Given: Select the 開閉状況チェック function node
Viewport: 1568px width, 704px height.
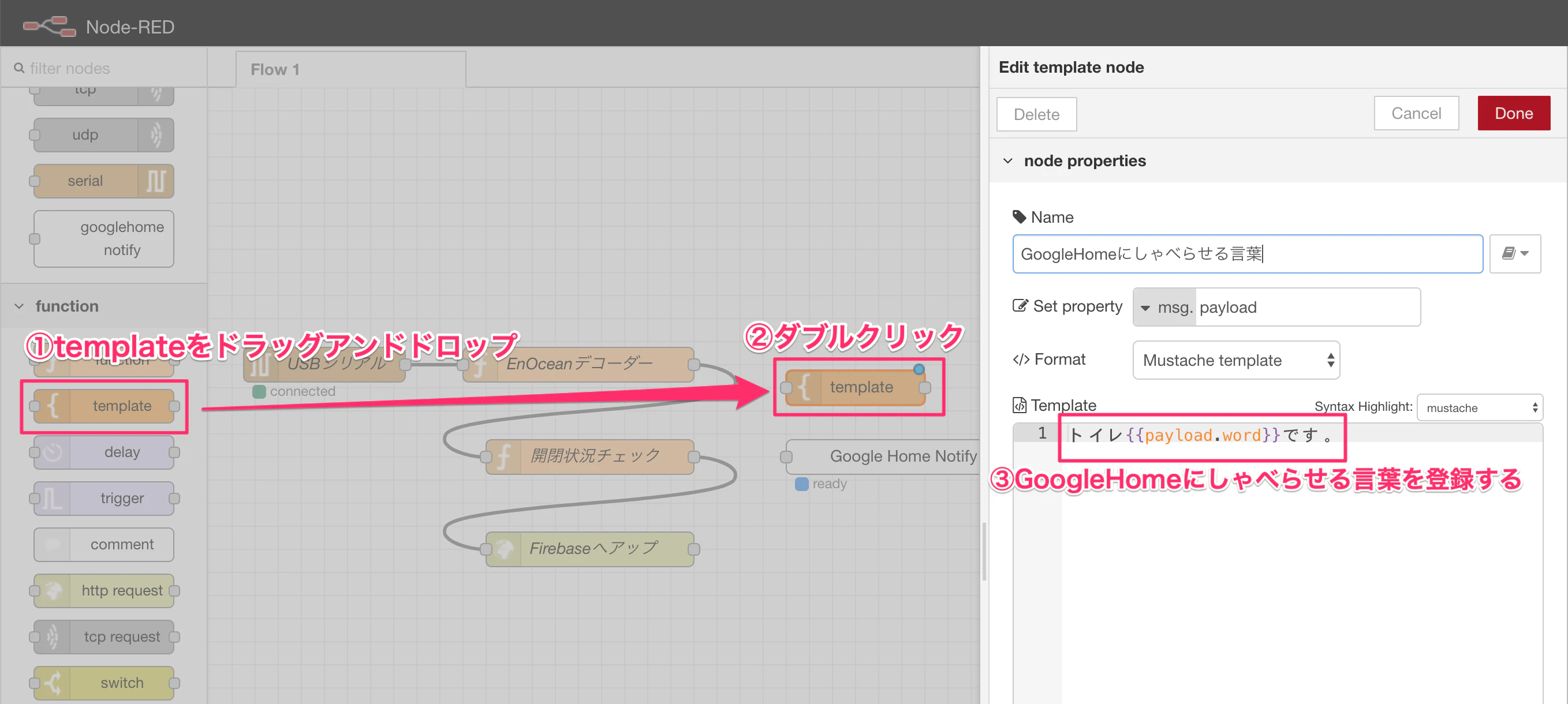Looking at the screenshot, I should click(589, 456).
